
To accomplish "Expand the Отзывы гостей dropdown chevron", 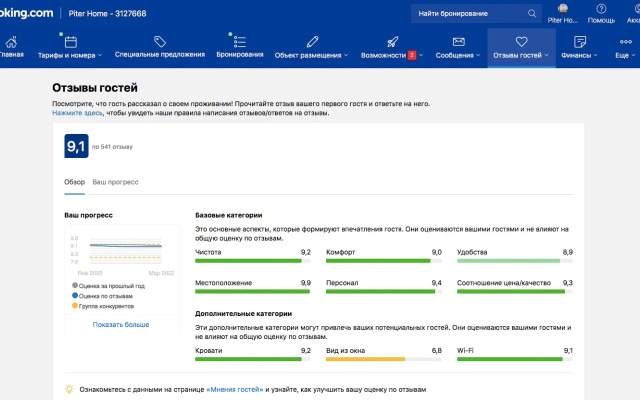I will click(x=547, y=56).
